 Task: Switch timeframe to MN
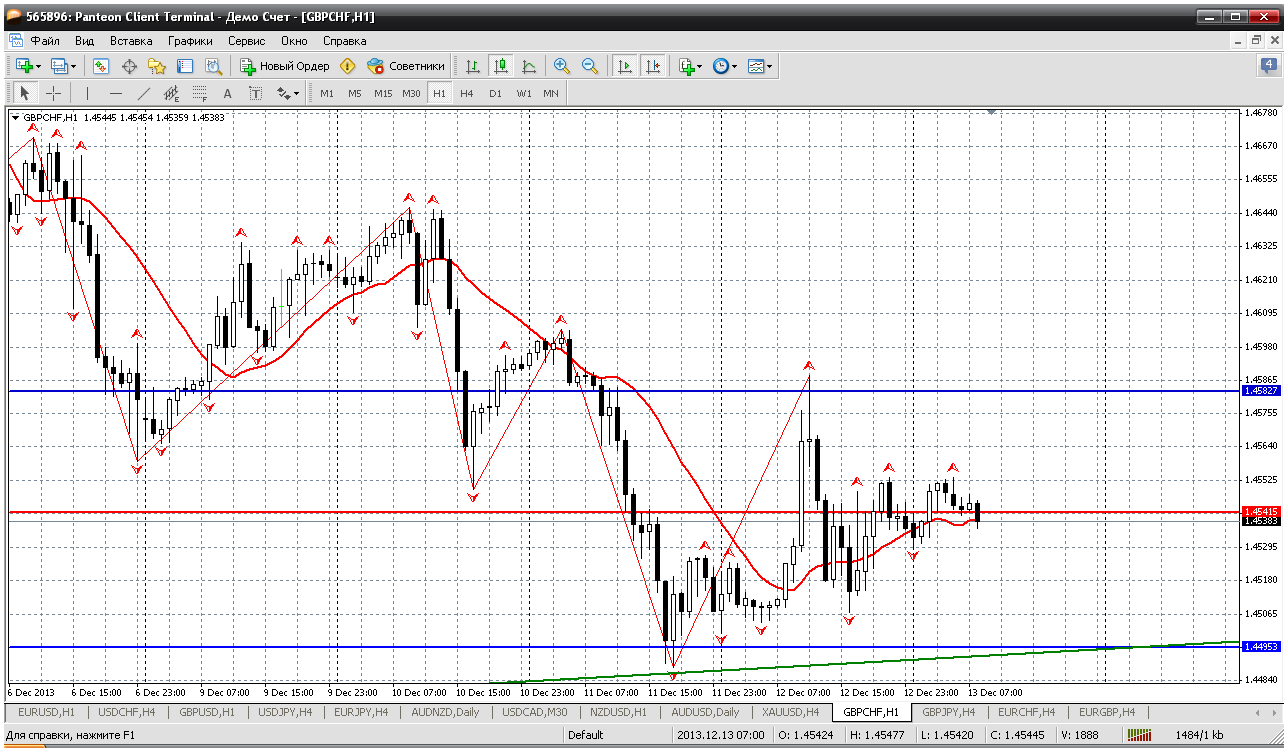pos(551,93)
